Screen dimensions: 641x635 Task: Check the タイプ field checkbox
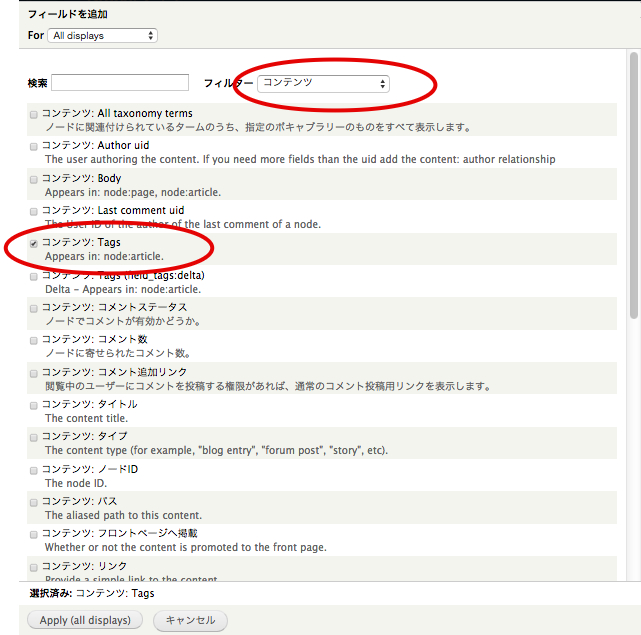pos(34,437)
